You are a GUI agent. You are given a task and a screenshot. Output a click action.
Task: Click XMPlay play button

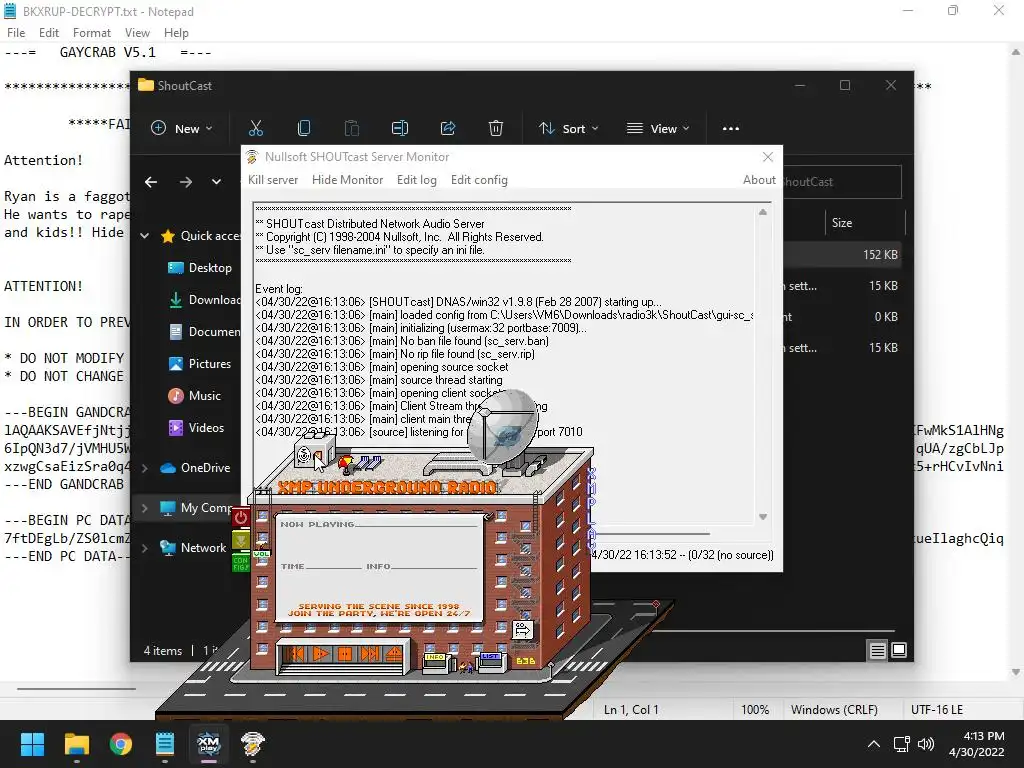click(321, 654)
